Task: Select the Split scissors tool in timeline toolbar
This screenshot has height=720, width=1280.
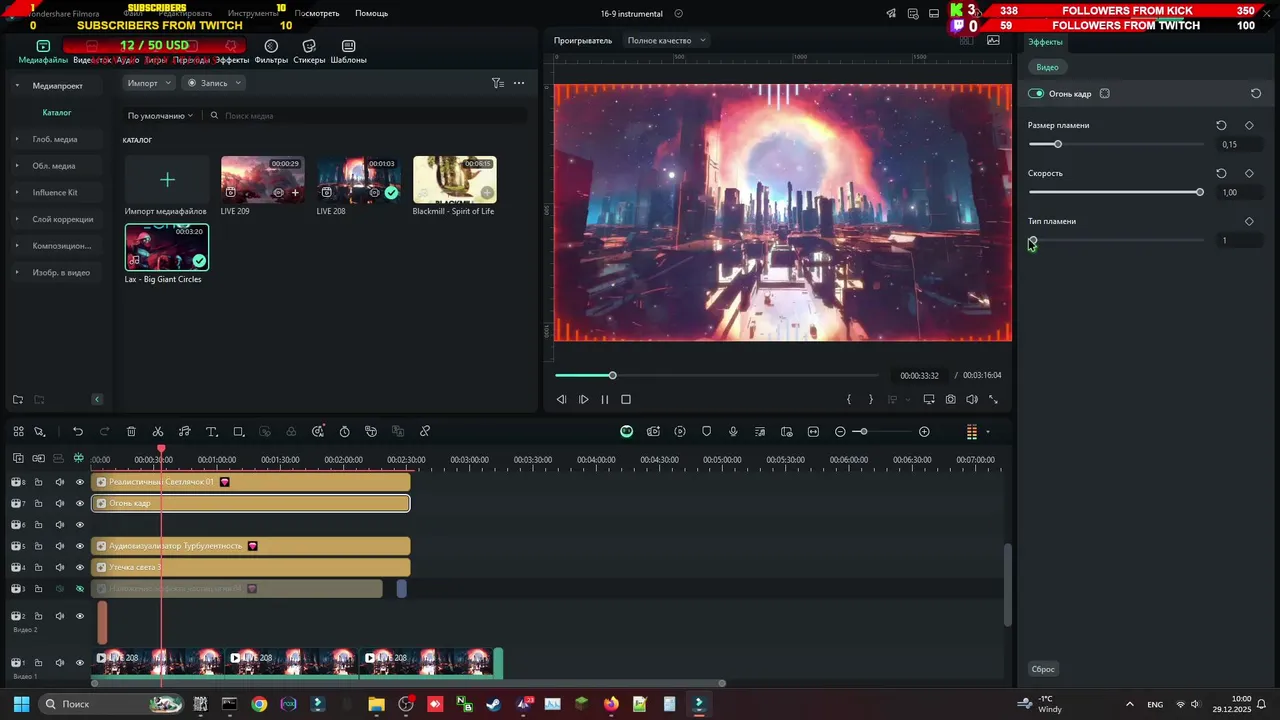Action: tap(158, 432)
